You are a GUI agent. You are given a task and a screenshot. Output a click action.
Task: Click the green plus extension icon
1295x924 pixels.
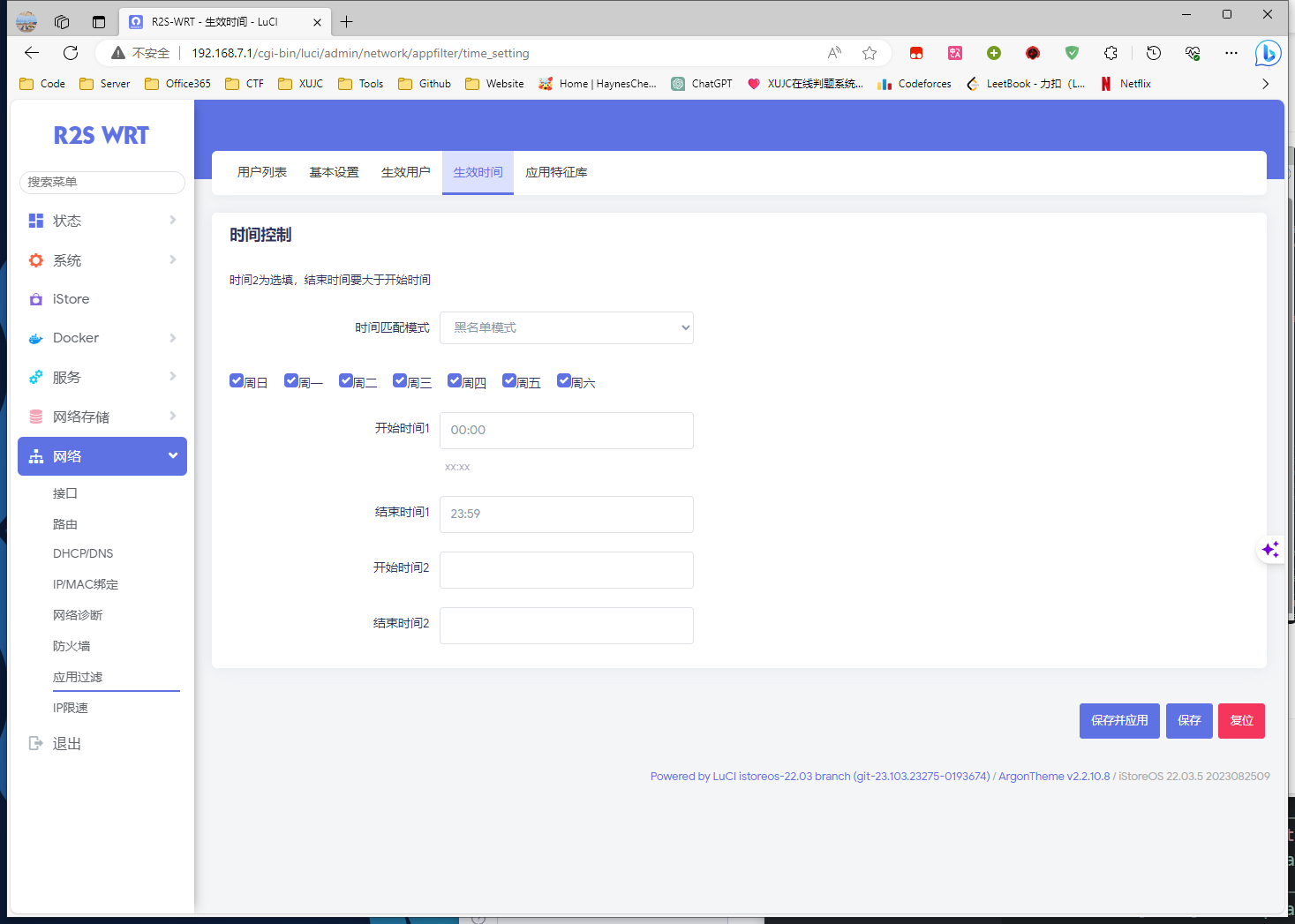click(x=994, y=53)
